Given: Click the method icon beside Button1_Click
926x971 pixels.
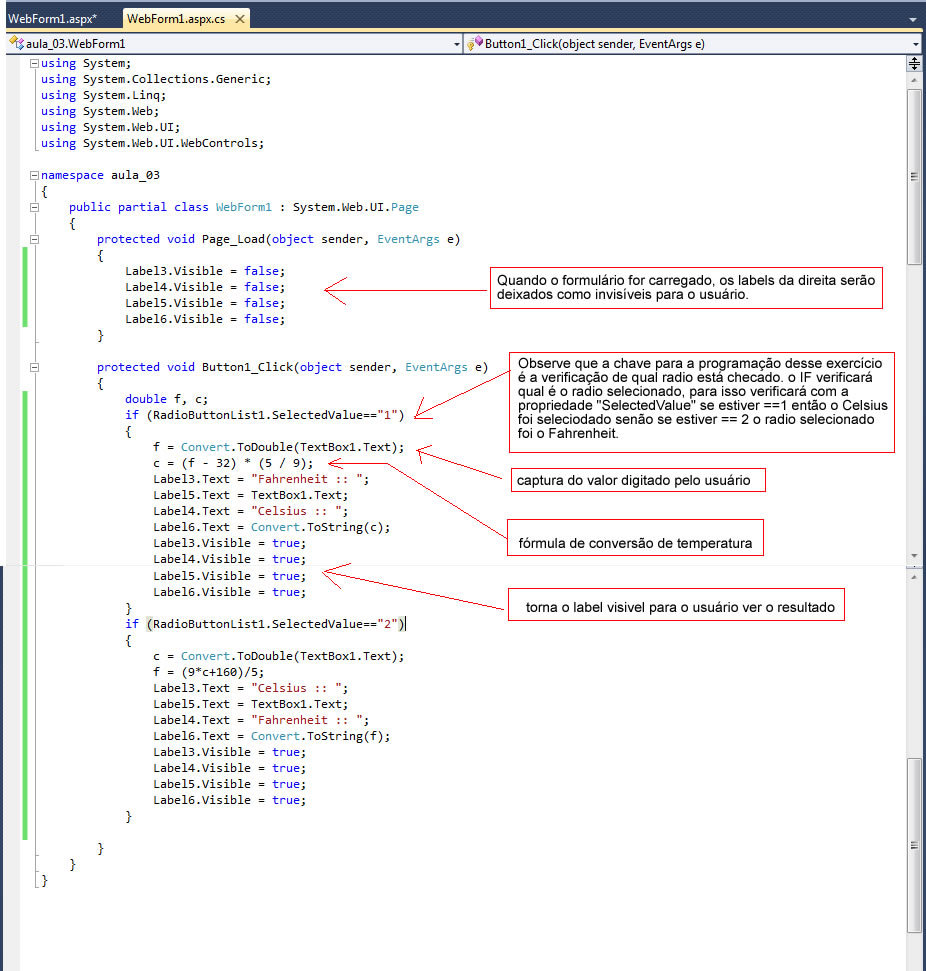Looking at the screenshot, I should (x=474, y=43).
